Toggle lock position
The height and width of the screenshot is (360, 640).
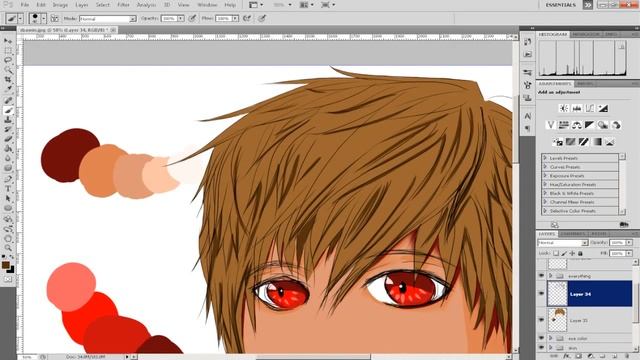tap(572, 253)
